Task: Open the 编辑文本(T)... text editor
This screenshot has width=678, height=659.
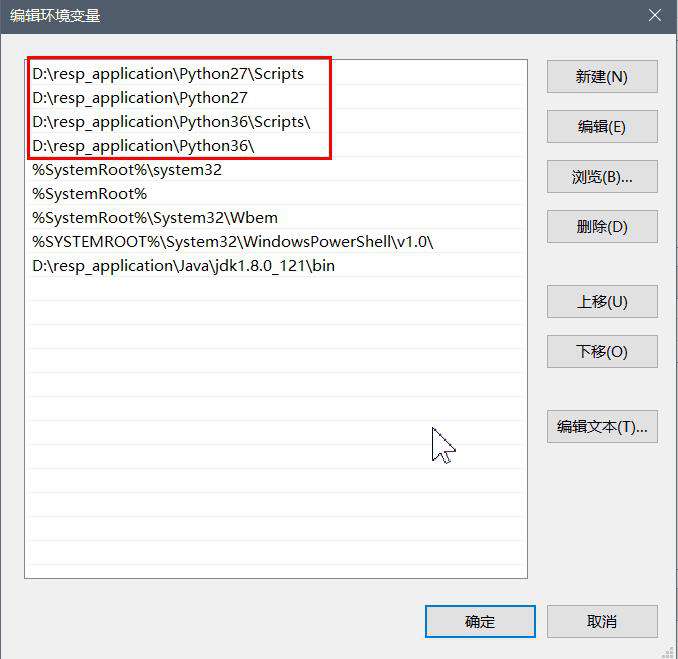Action: pyautogui.click(x=602, y=426)
